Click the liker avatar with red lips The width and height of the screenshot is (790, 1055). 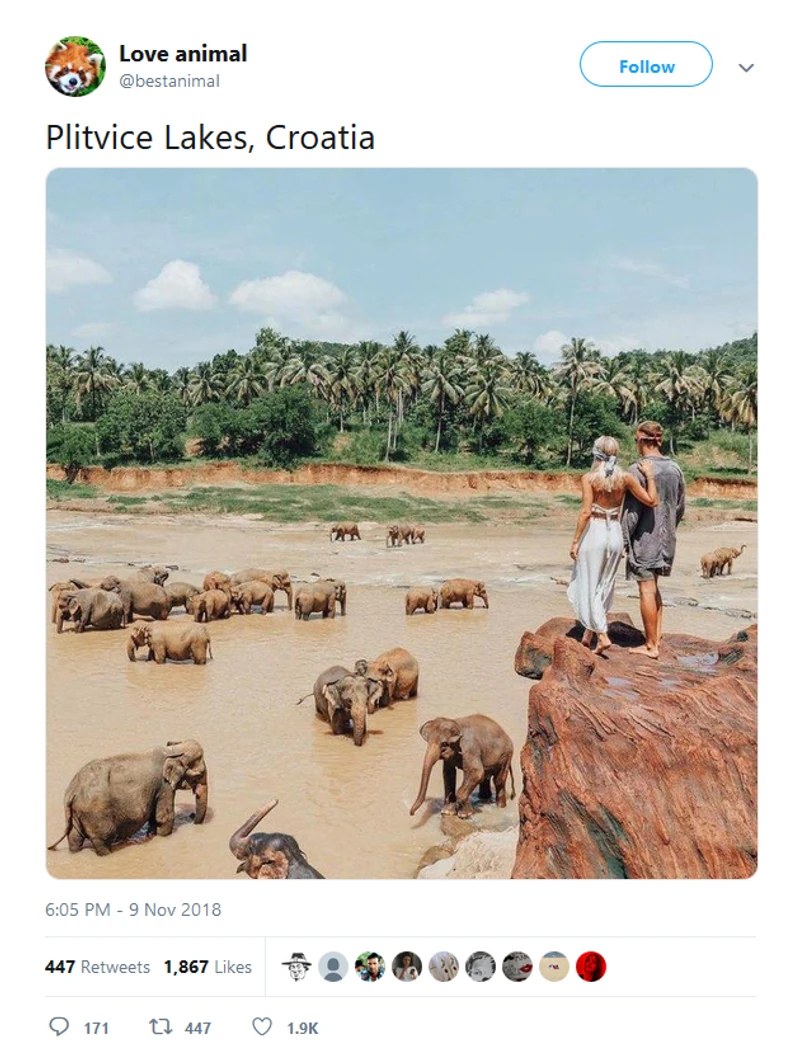coord(517,966)
